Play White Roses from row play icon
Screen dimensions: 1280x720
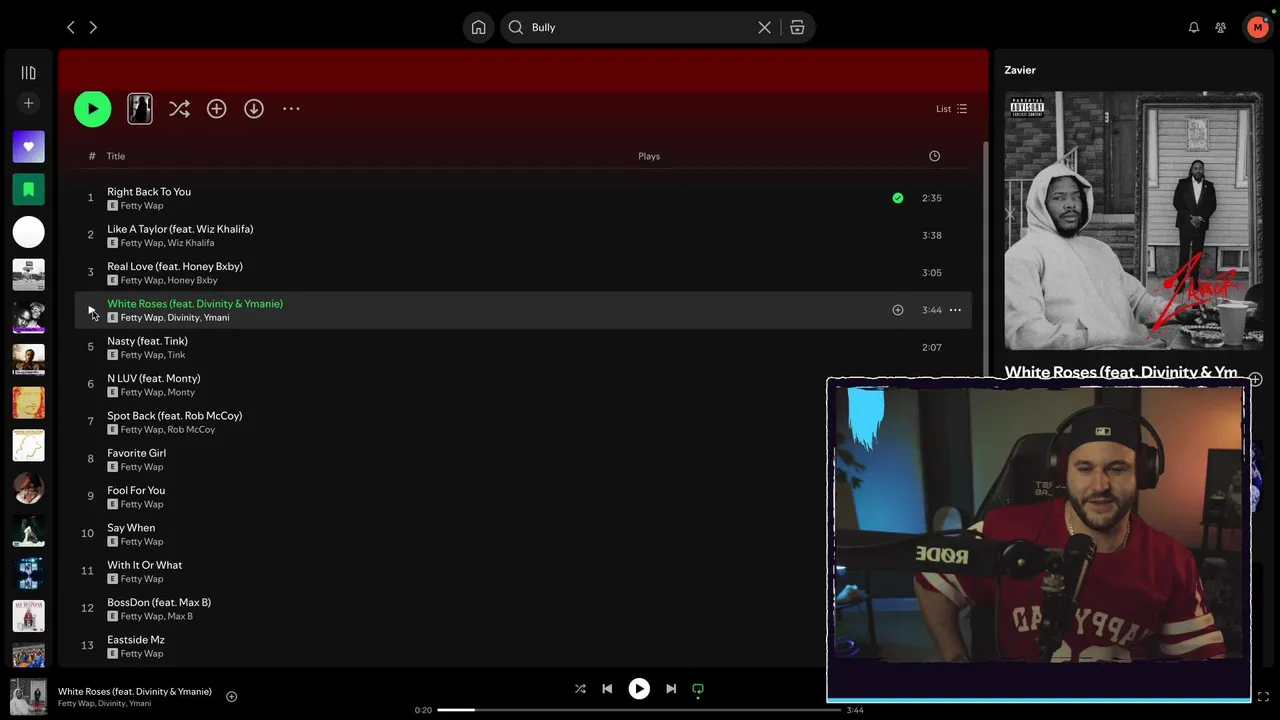90,310
